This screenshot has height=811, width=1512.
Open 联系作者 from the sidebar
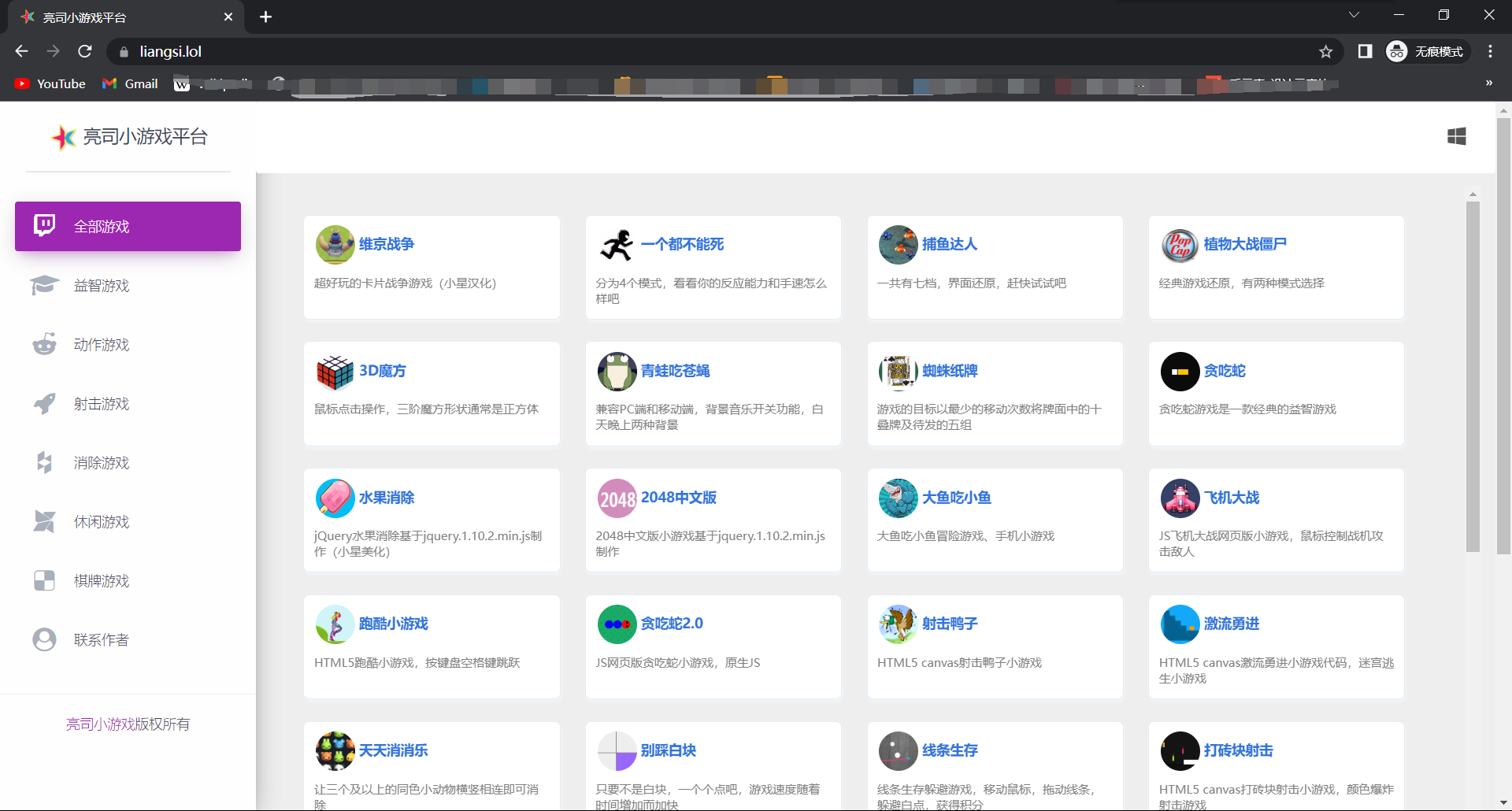102,640
